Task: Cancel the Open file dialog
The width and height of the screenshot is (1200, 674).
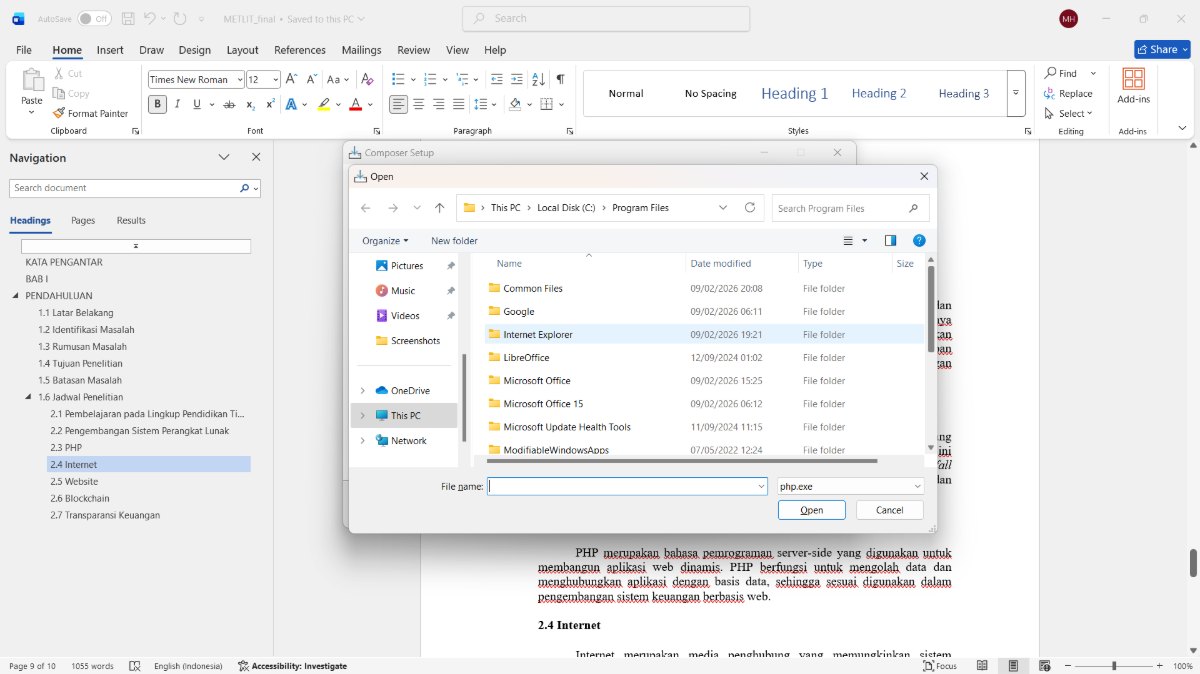Action: 890,510
